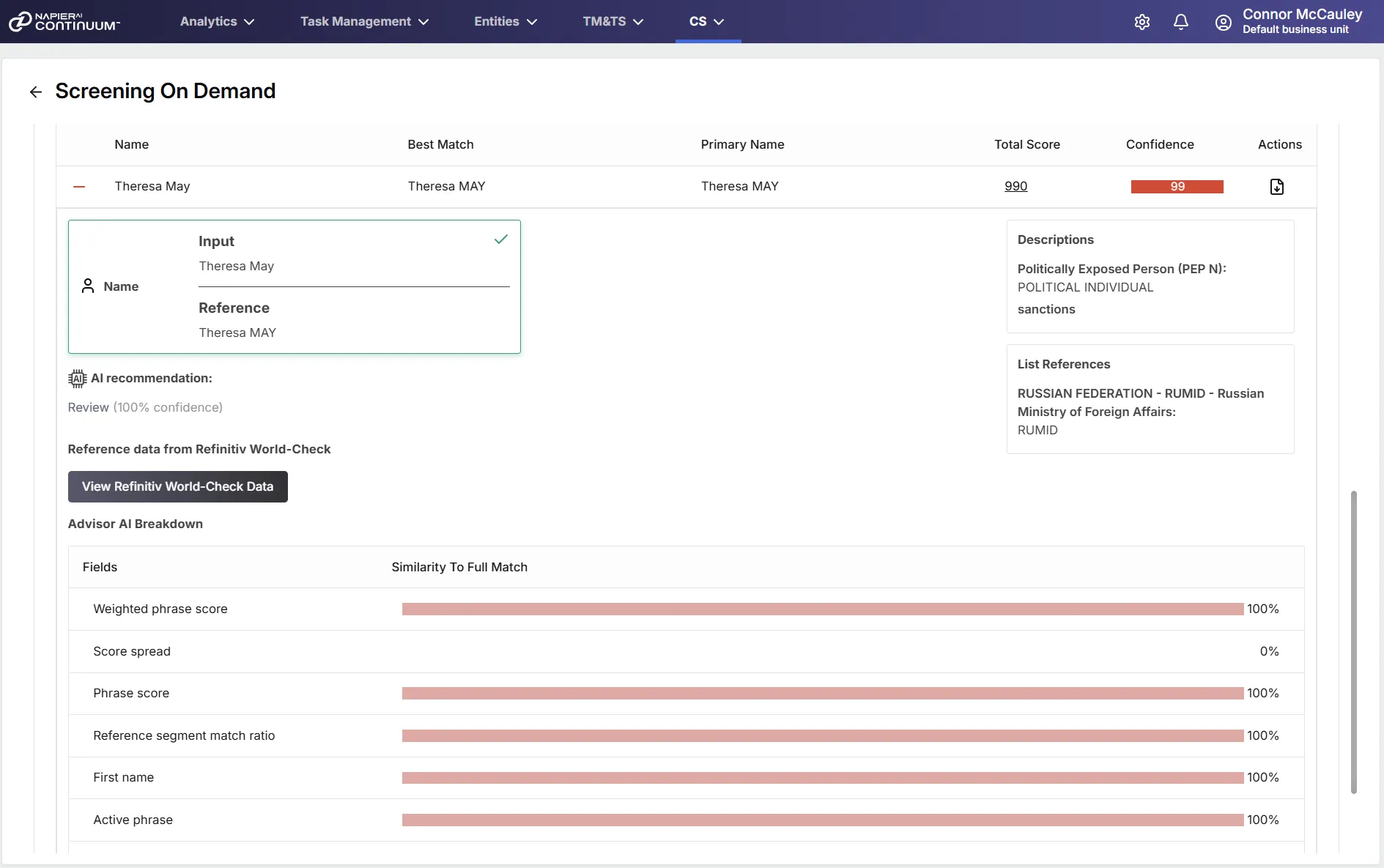Viewport: 1384px width, 868px height.
Task: Download the Theresa May report icon
Action: (1276, 187)
